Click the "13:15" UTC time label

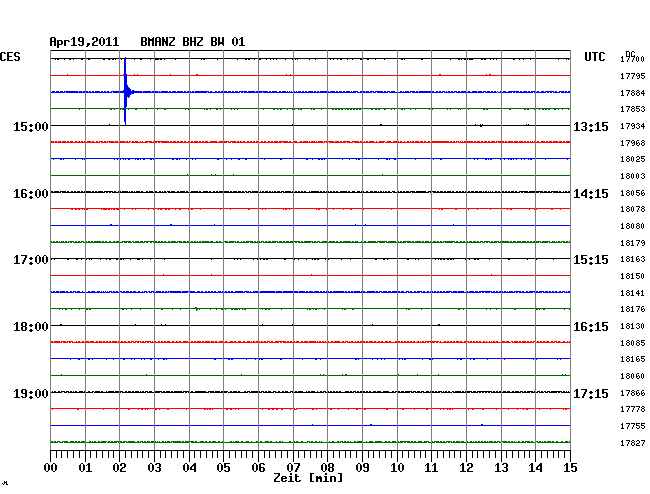pyautogui.click(x=591, y=126)
